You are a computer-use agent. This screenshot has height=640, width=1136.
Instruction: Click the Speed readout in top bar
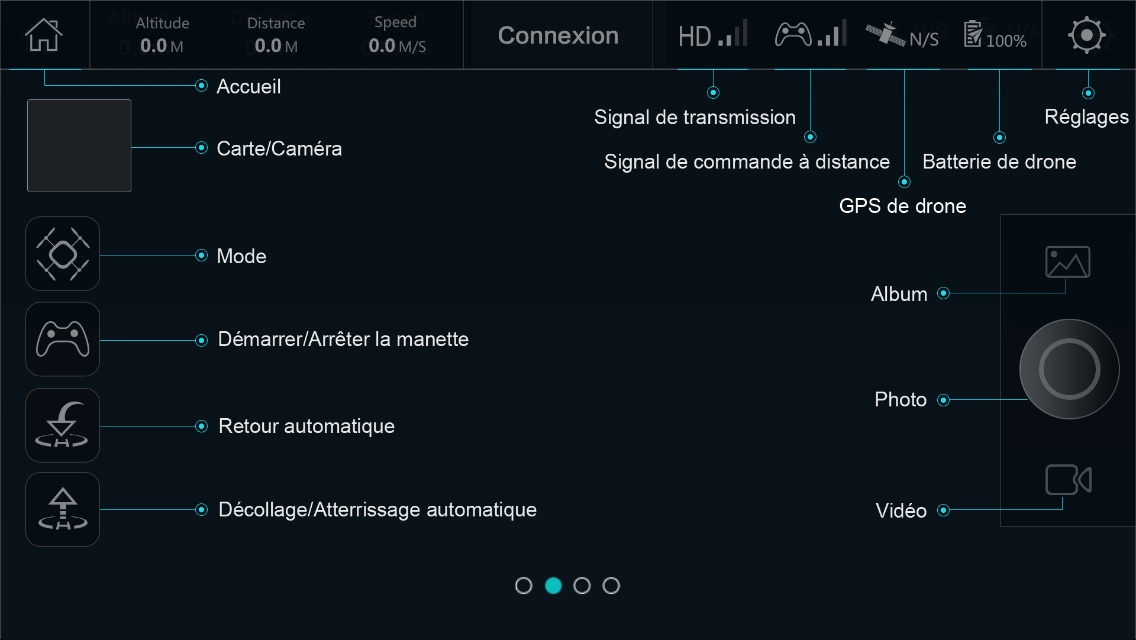pyautogui.click(x=396, y=35)
